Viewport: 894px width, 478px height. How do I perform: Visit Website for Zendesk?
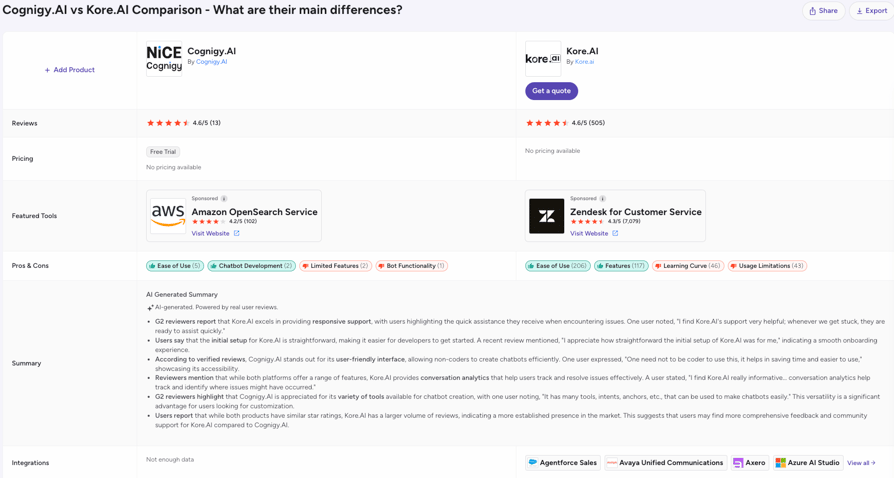click(589, 233)
